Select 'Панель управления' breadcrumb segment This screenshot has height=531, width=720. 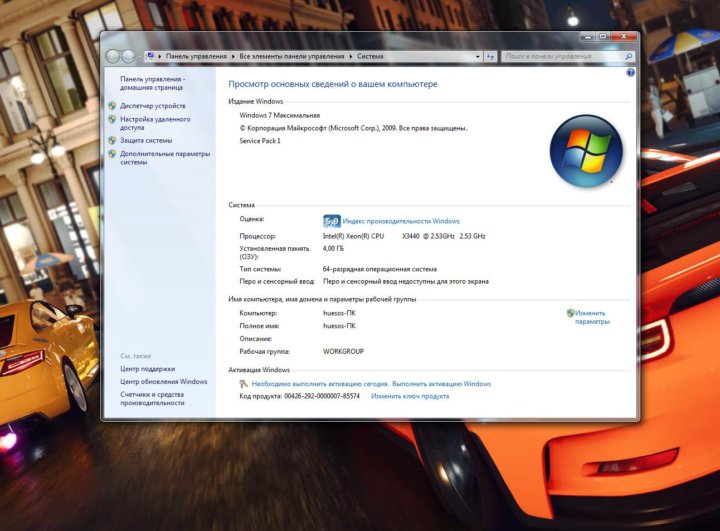point(196,56)
